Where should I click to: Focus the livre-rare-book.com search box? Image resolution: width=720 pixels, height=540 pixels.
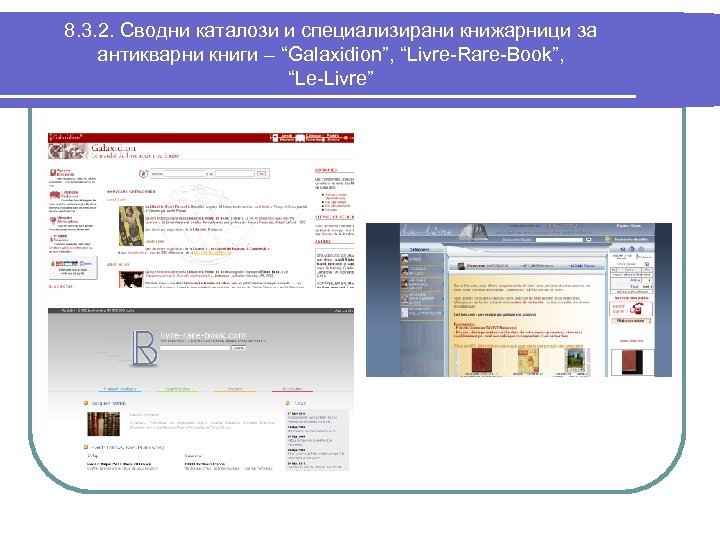[195, 348]
